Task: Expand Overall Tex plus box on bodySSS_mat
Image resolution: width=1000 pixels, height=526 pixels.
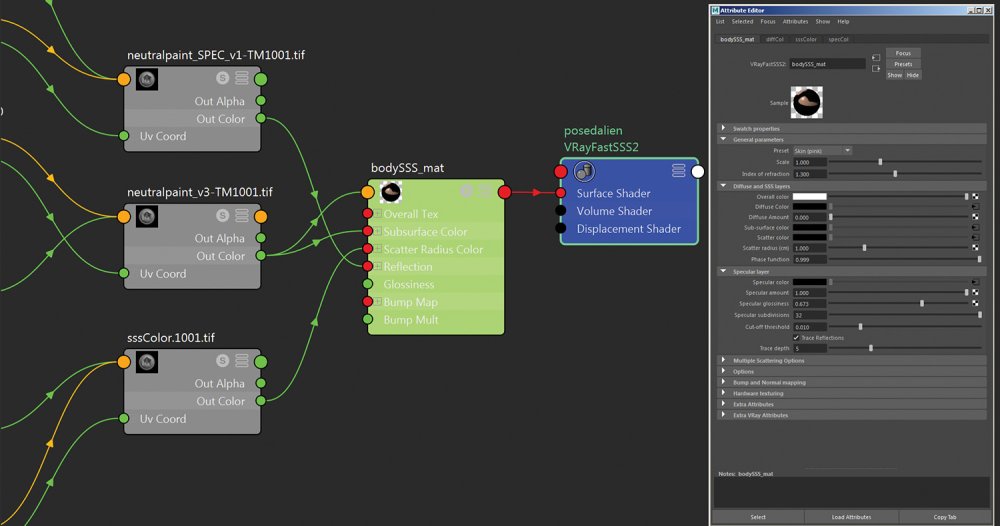Action: pyautogui.click(x=378, y=214)
